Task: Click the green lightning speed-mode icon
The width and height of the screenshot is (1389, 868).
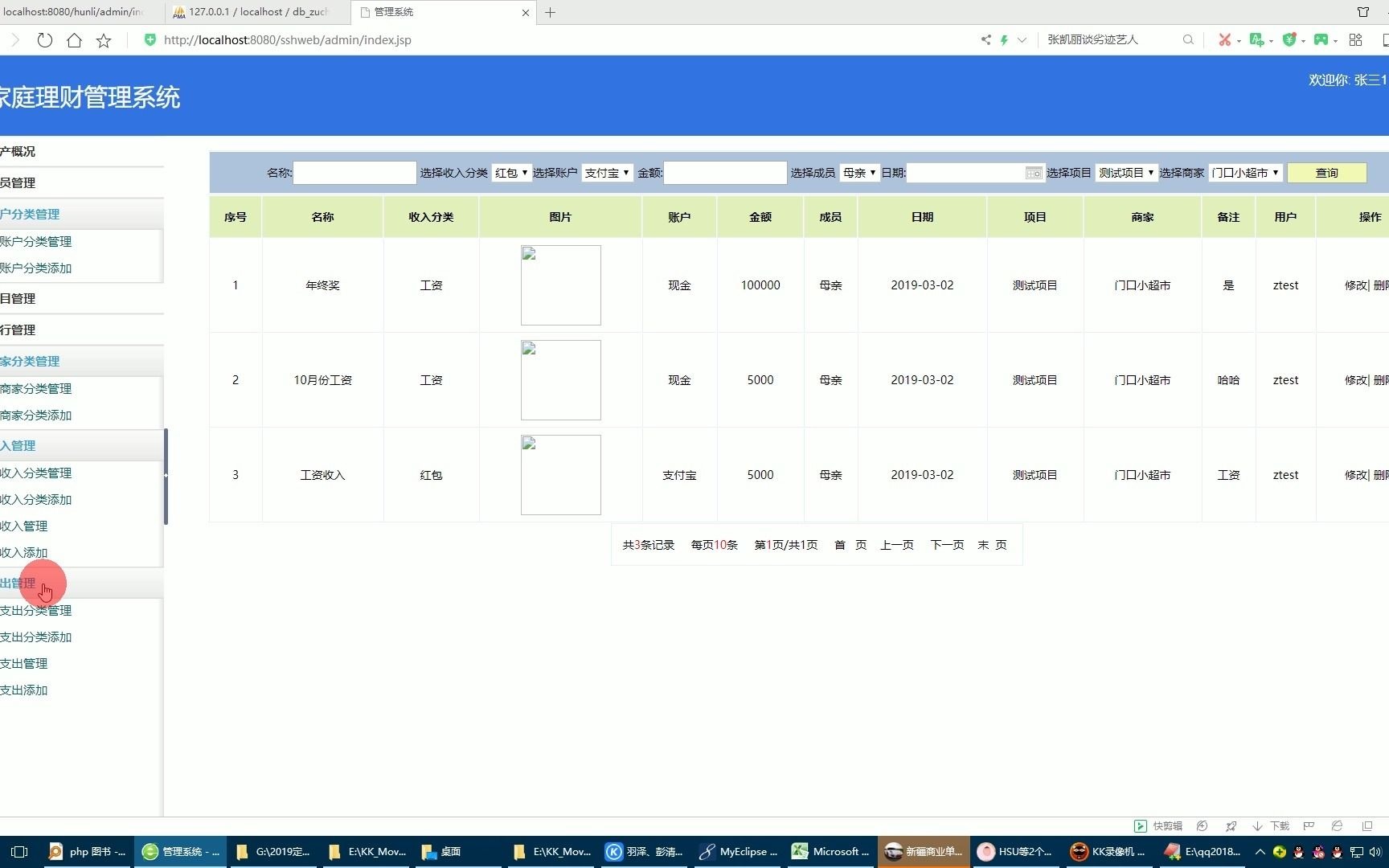Action: tap(1004, 39)
